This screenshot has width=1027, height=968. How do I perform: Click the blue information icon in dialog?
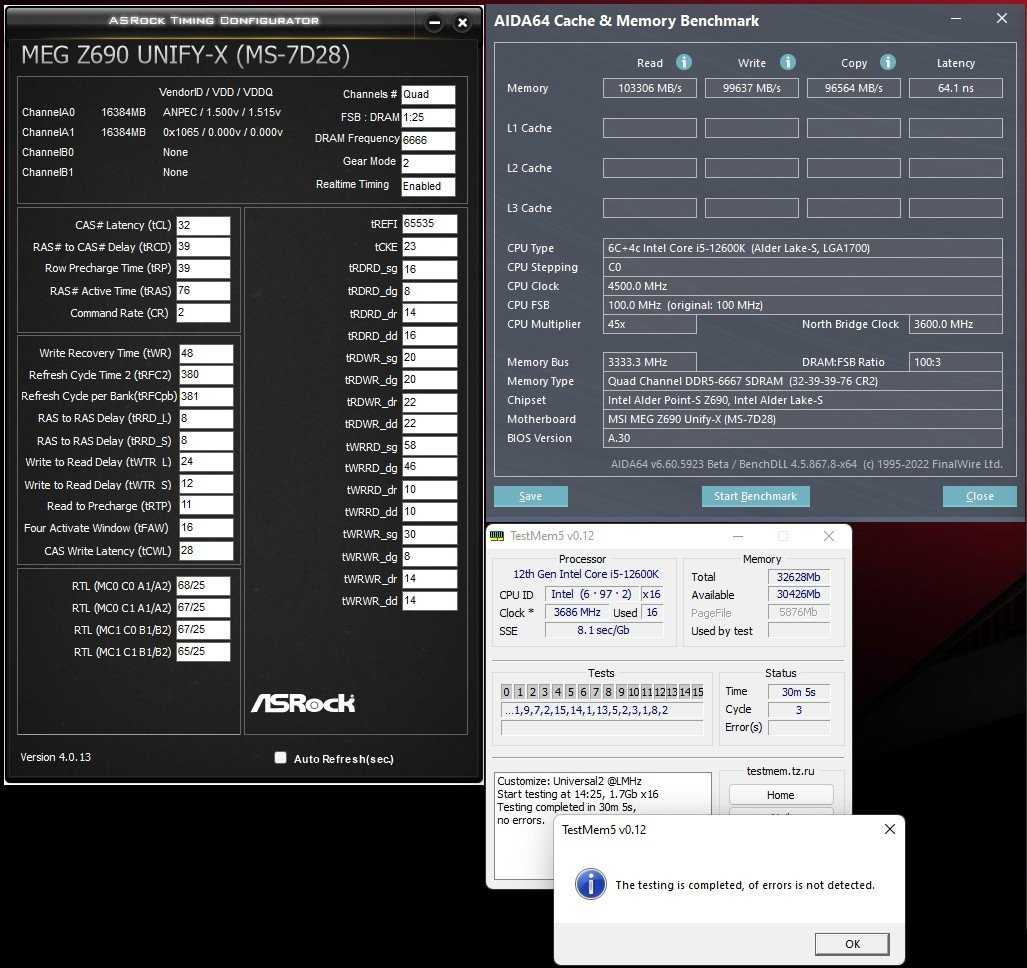click(x=592, y=884)
